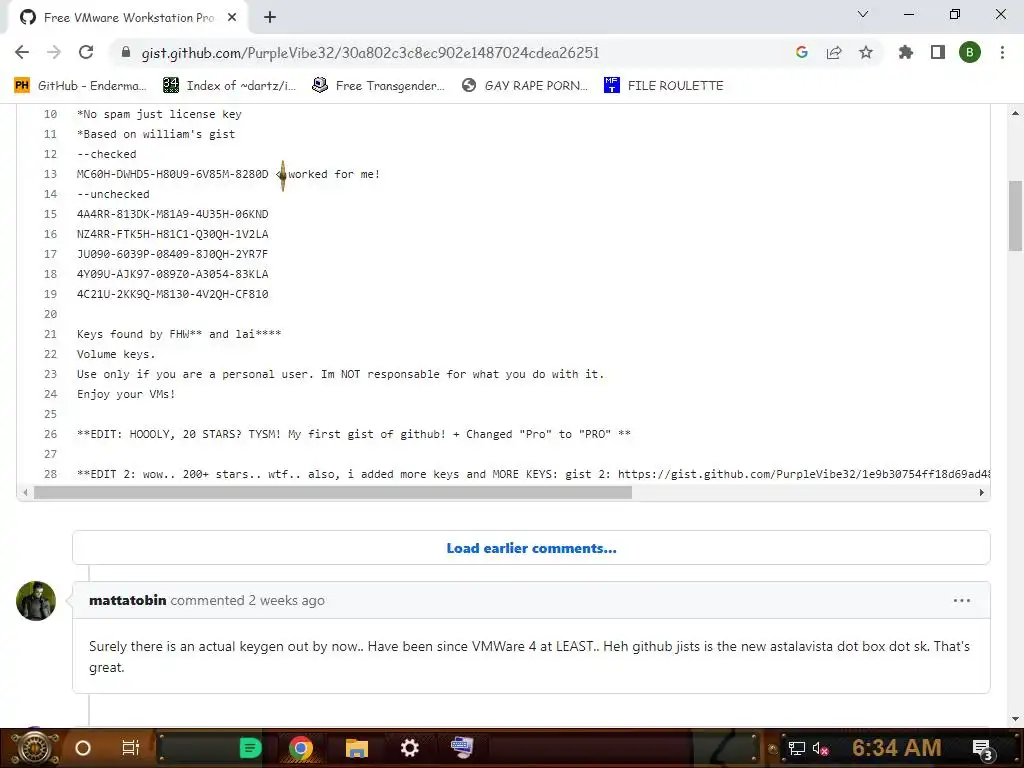
Task: Reload the current page
Action: click(x=86, y=52)
